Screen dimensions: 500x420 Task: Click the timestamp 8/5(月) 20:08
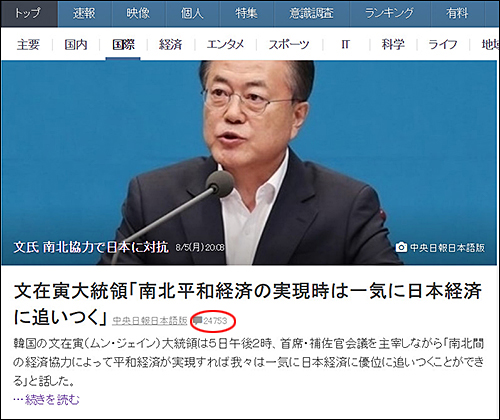pos(200,247)
